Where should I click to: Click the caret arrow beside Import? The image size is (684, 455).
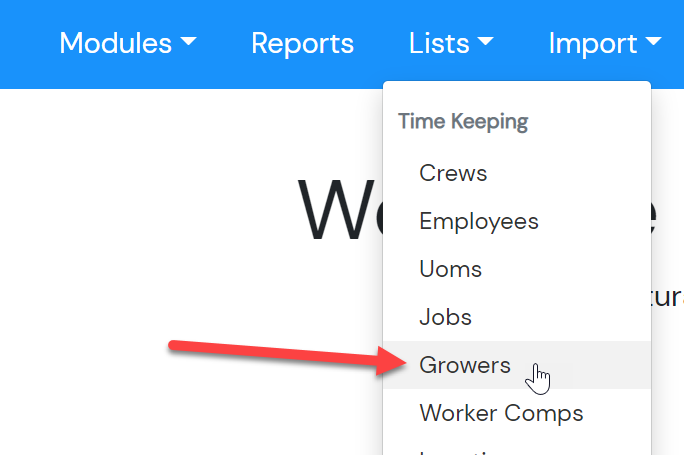[x=653, y=41]
